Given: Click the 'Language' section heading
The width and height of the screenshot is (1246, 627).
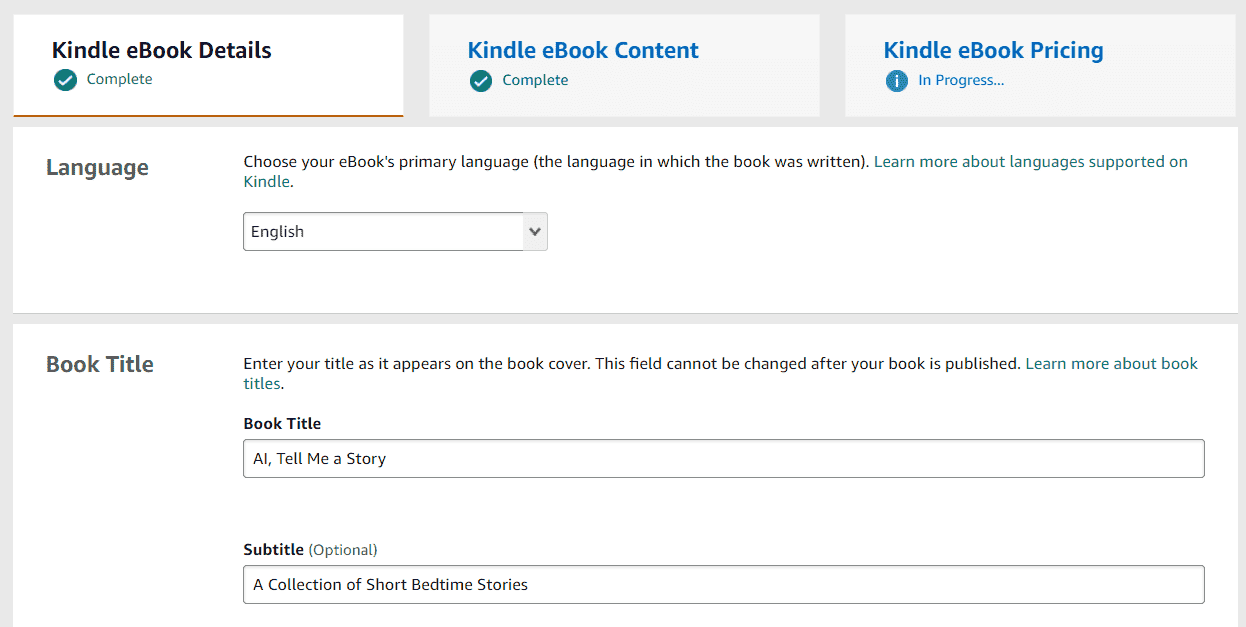Looking at the screenshot, I should click(x=97, y=167).
